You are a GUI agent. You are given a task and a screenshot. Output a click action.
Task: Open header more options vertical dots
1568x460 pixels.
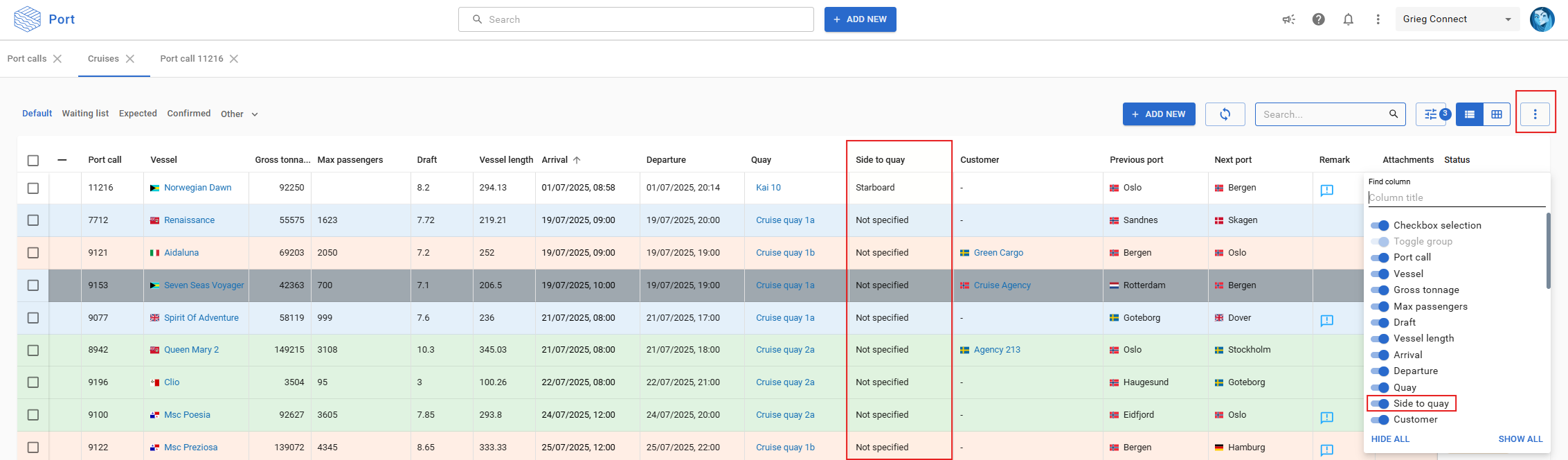[1378, 19]
